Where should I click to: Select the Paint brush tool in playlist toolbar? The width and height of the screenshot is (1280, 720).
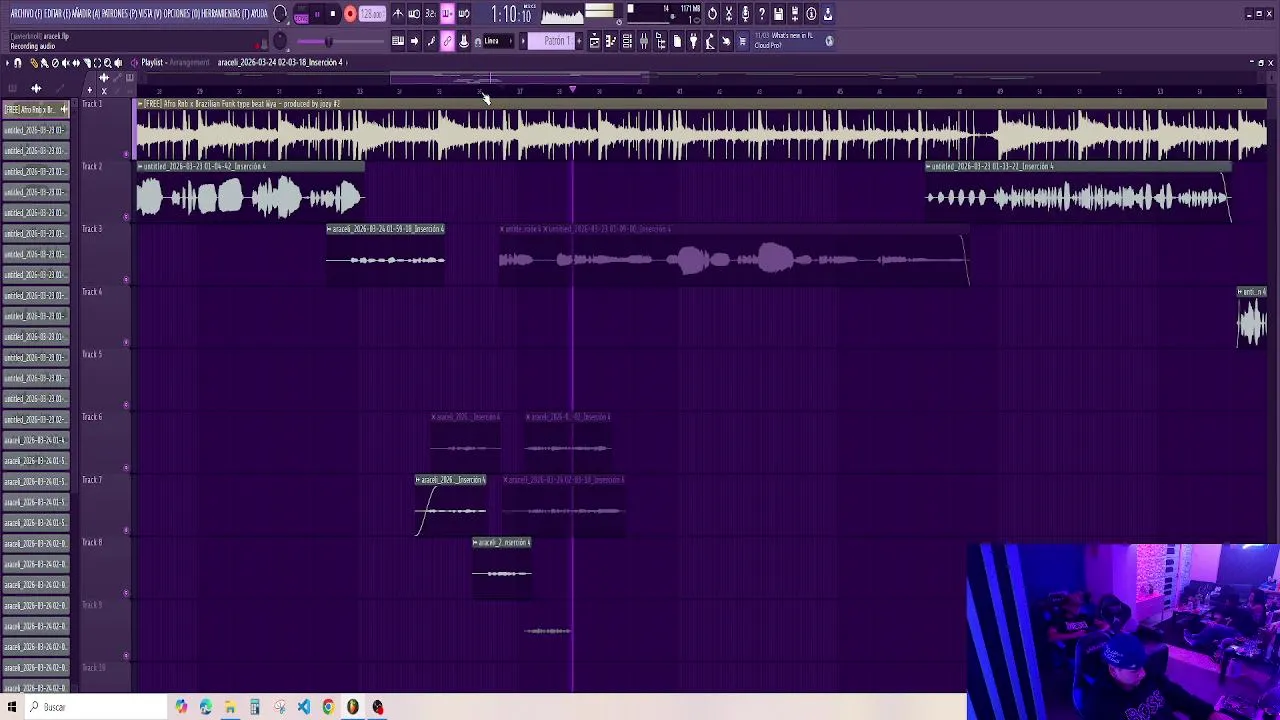(x=44, y=62)
